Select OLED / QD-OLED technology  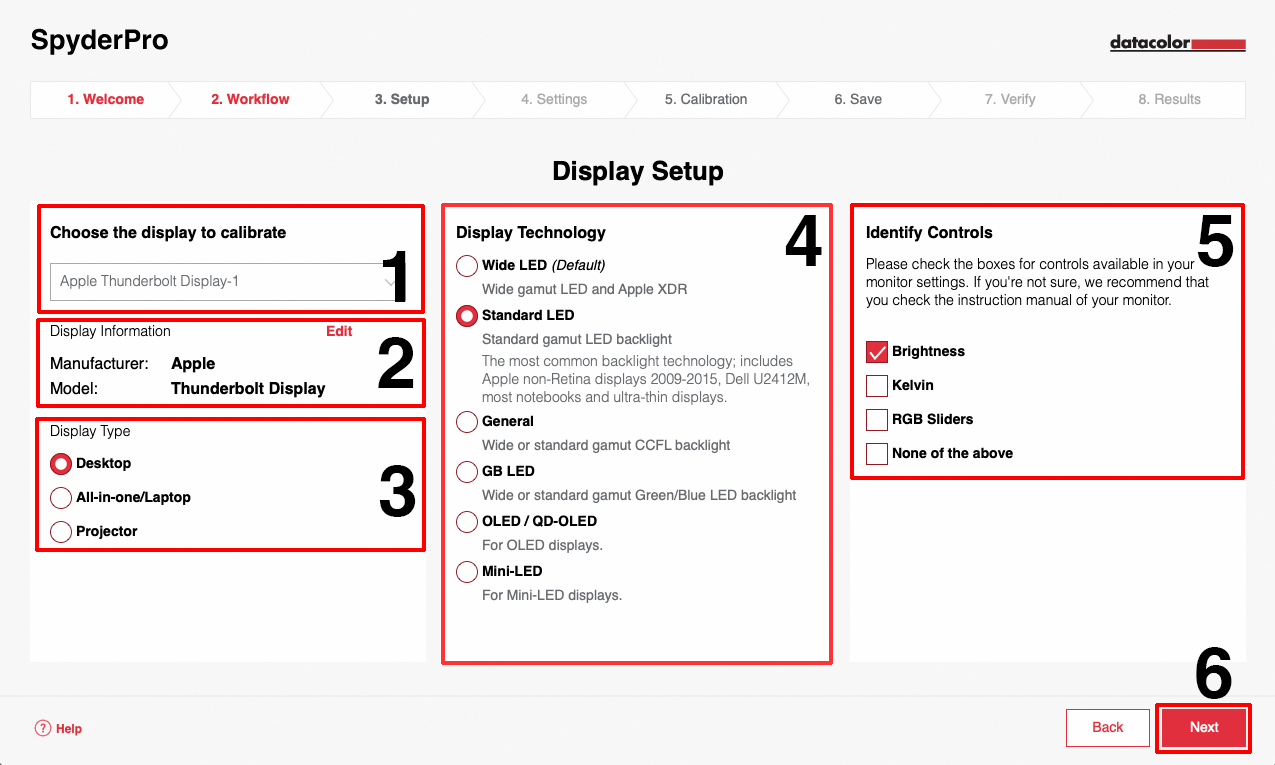click(x=467, y=522)
